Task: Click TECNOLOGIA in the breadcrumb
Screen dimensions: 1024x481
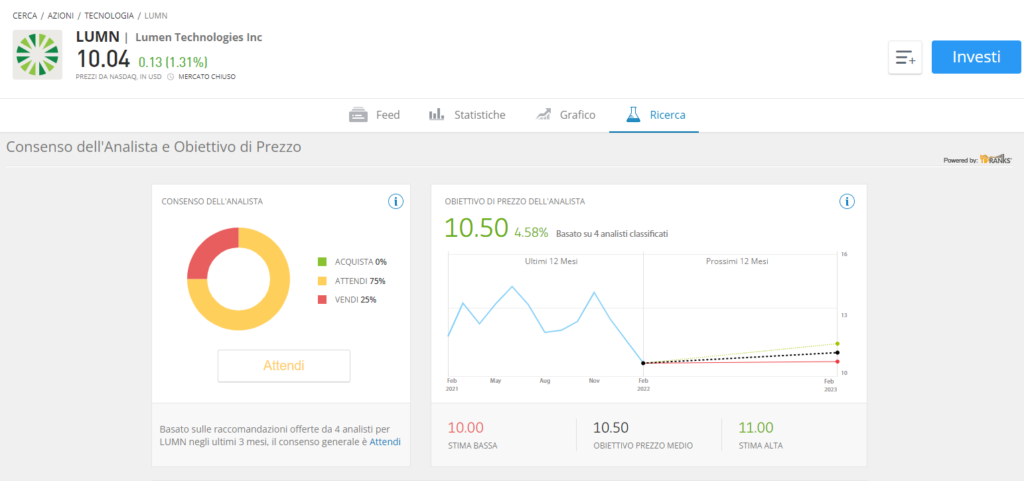Action: (109, 15)
